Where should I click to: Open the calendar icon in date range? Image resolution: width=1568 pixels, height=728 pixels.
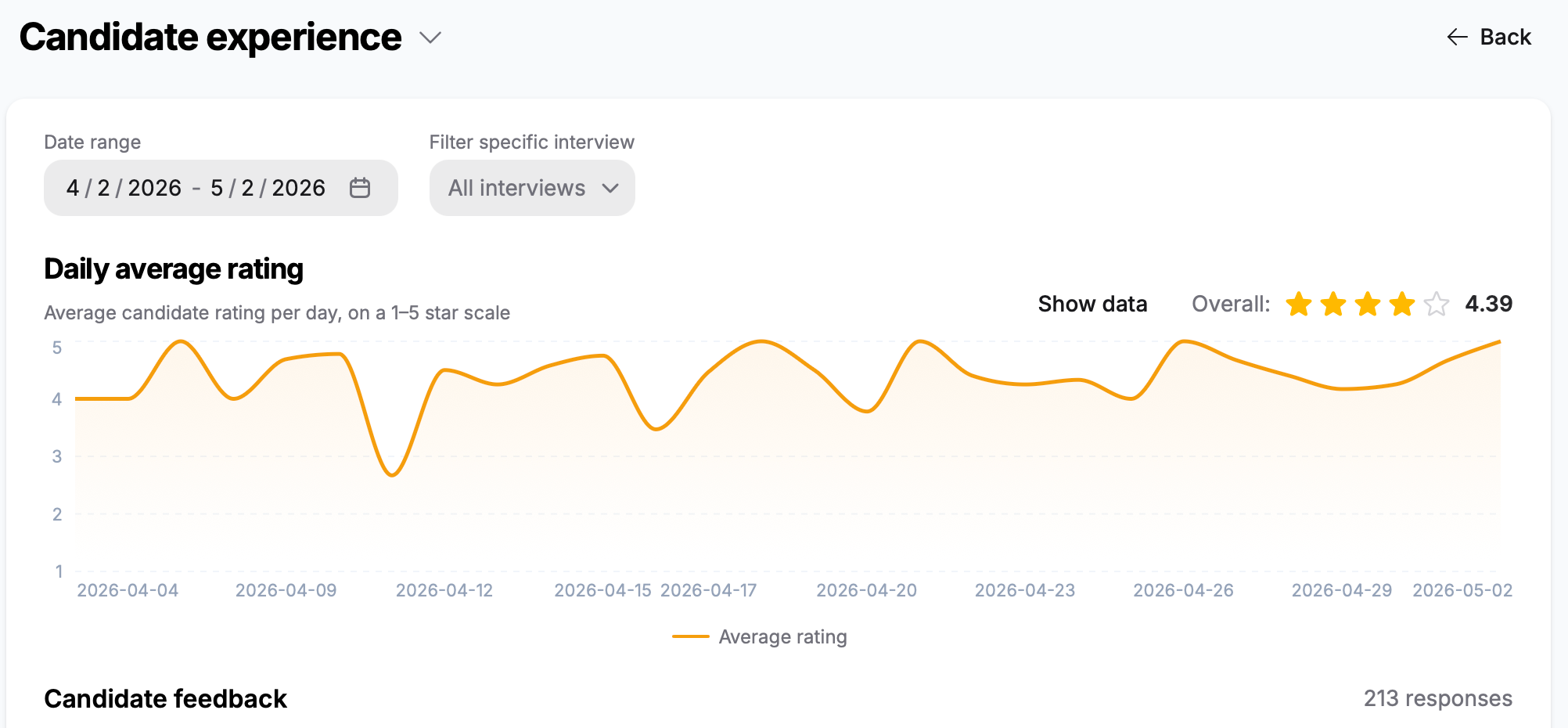(x=360, y=188)
